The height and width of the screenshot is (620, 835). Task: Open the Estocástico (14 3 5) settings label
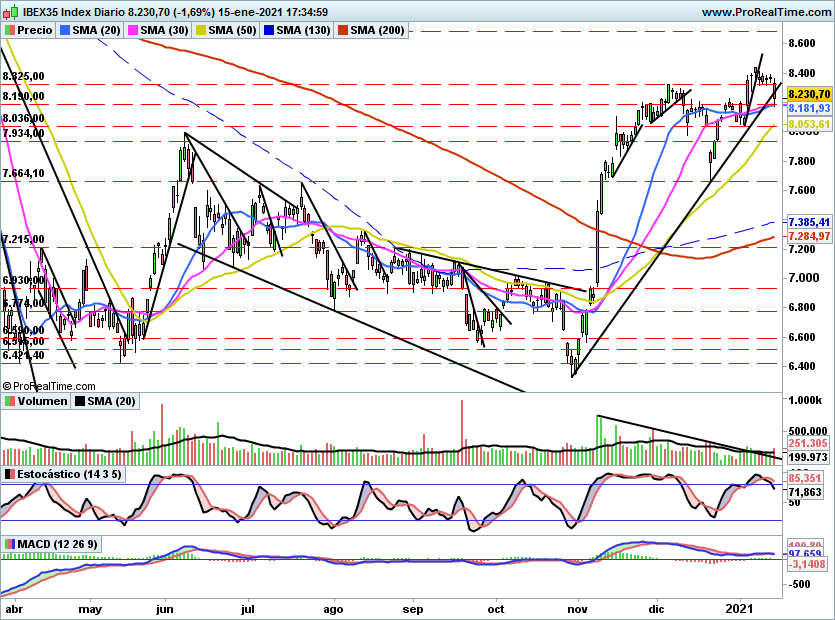pyautogui.click(x=69, y=474)
